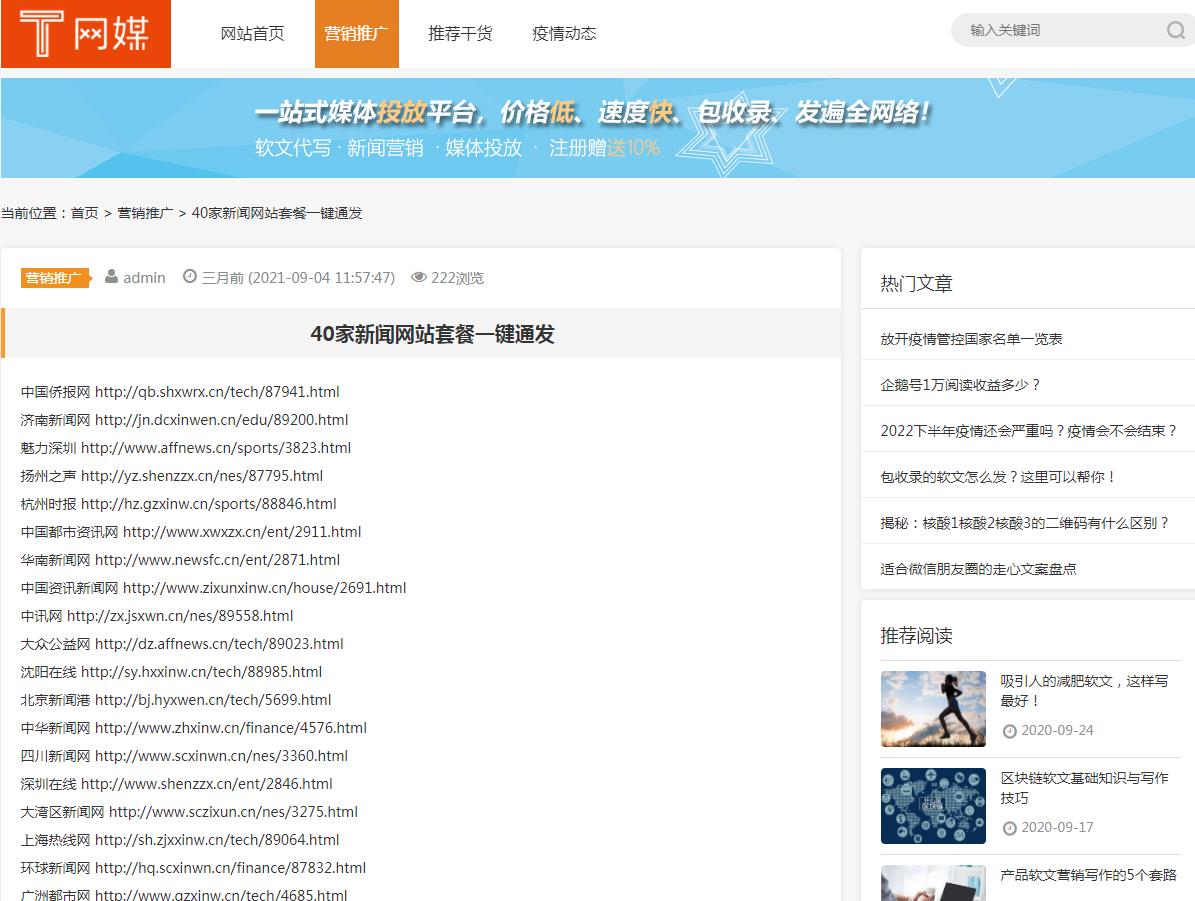
Task: Click the 深圳在线 URL line
Action: (x=177, y=784)
